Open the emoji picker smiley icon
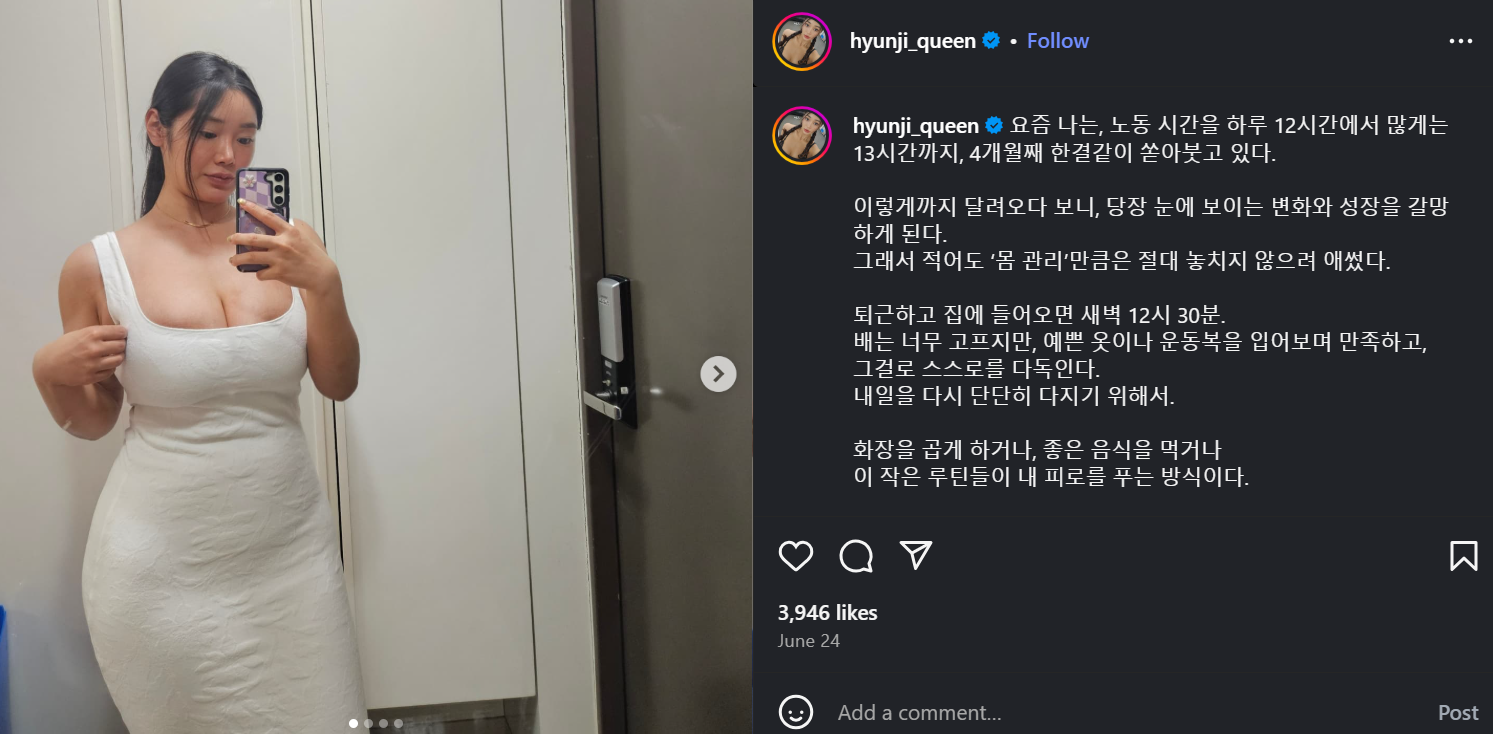Viewport: 1493px width, 734px height. click(x=796, y=712)
